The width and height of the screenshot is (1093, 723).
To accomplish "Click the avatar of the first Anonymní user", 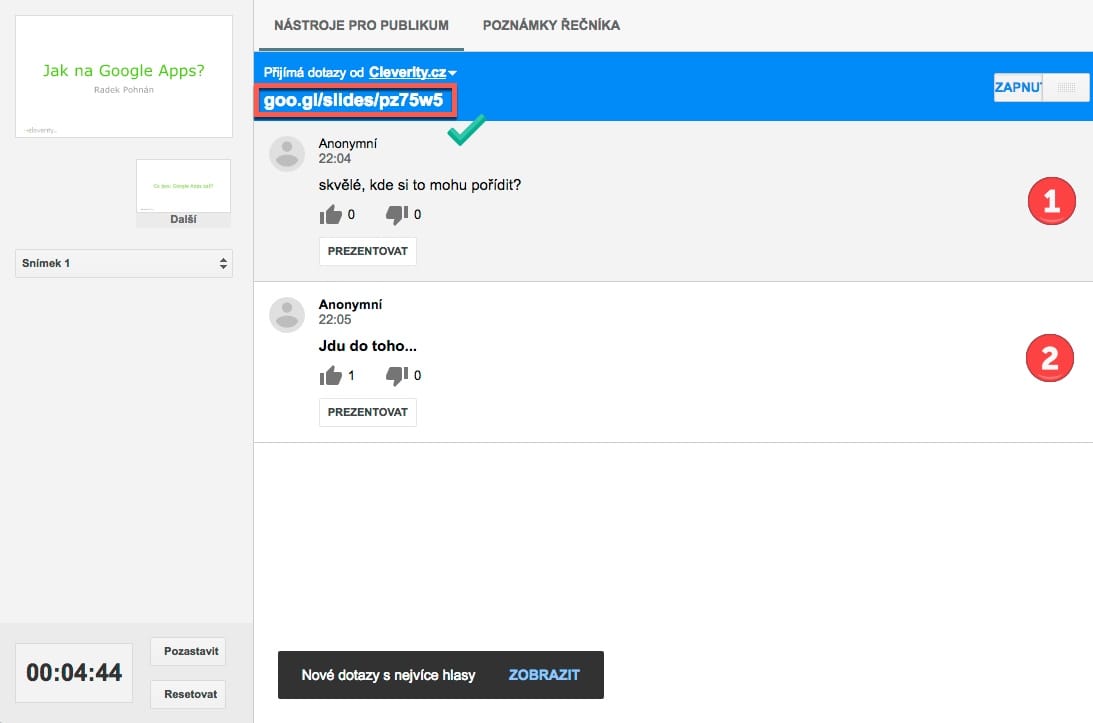I will click(287, 153).
